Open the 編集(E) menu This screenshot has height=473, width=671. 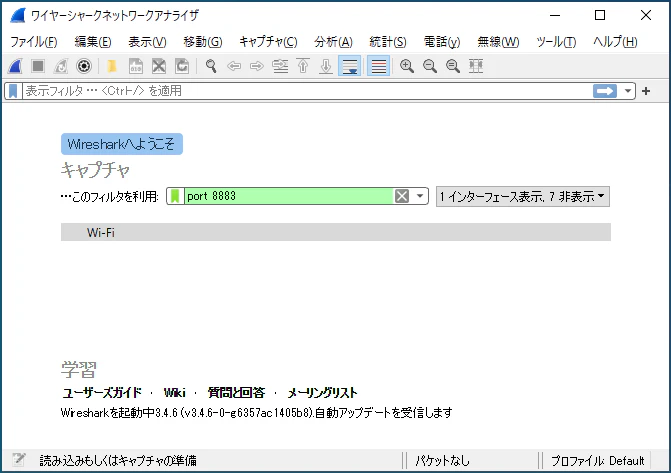click(93, 42)
